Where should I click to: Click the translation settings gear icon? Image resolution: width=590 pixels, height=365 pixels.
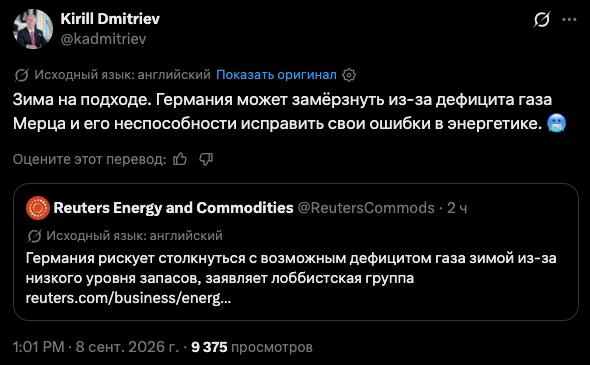tap(349, 75)
